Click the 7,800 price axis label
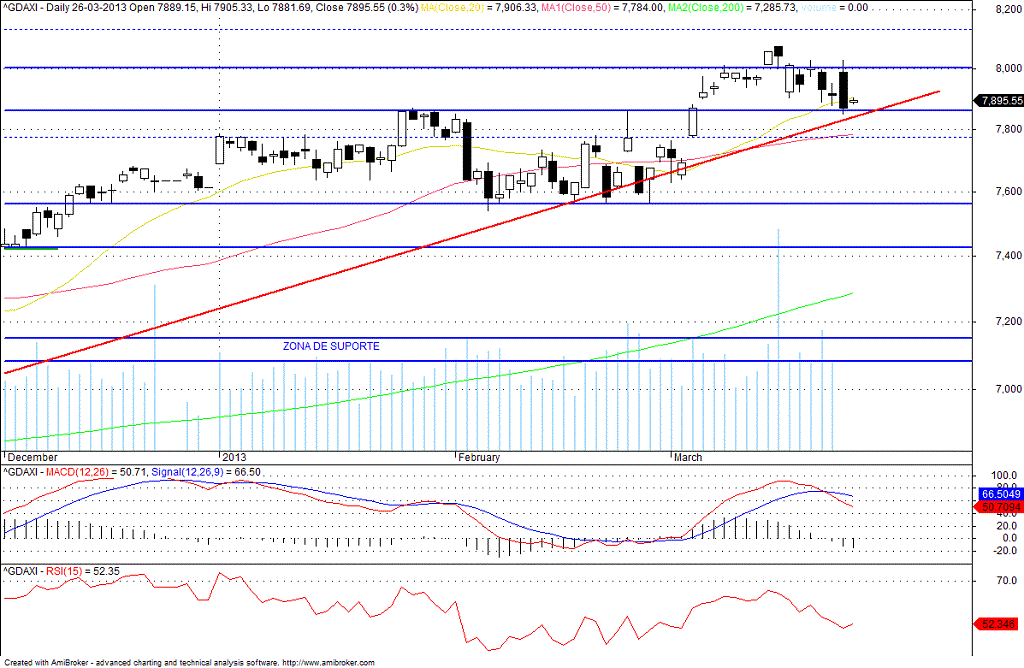Viewport: 1024px width, 668px height. pos(1009,129)
